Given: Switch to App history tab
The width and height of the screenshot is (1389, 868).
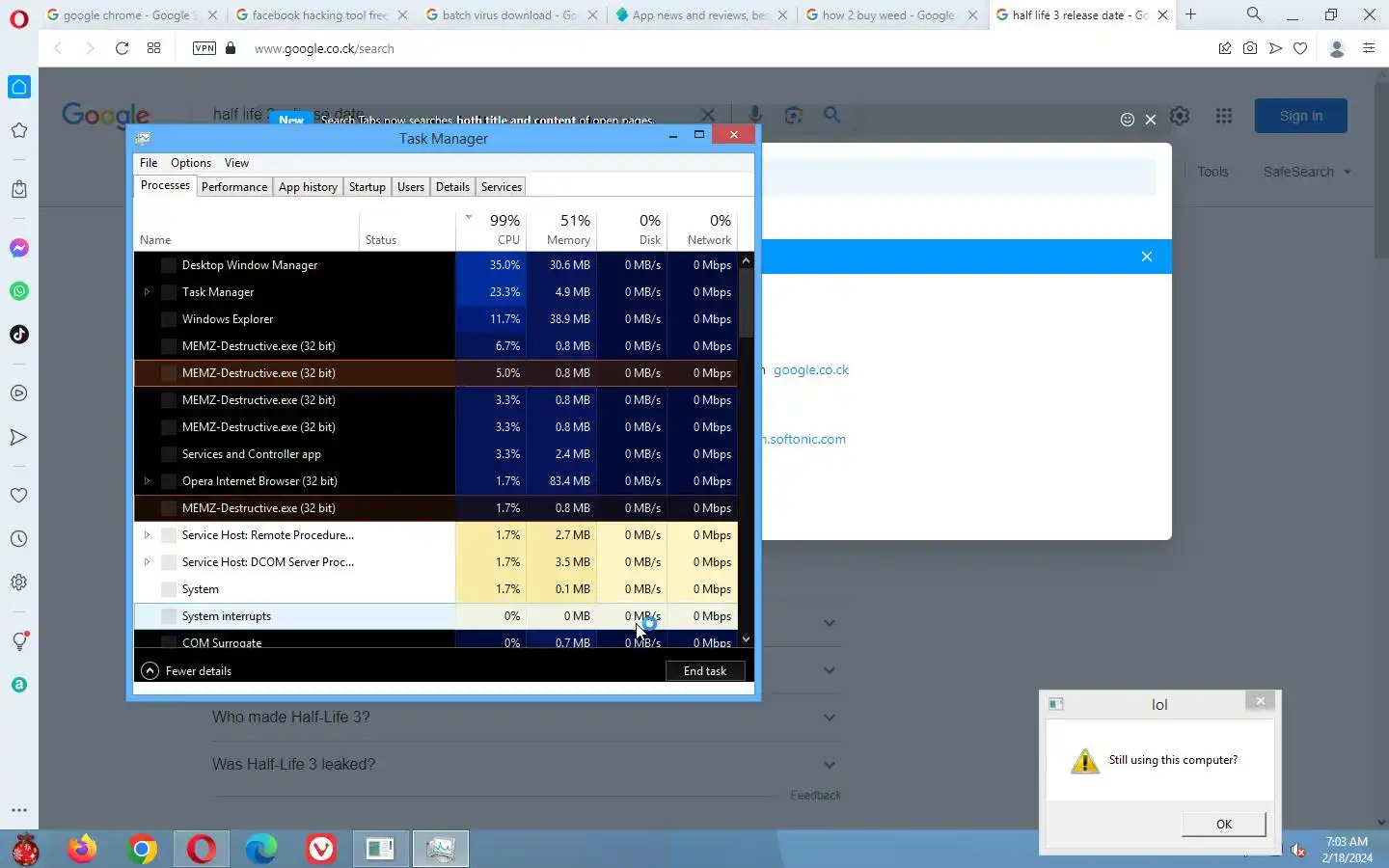Looking at the screenshot, I should (x=308, y=187).
